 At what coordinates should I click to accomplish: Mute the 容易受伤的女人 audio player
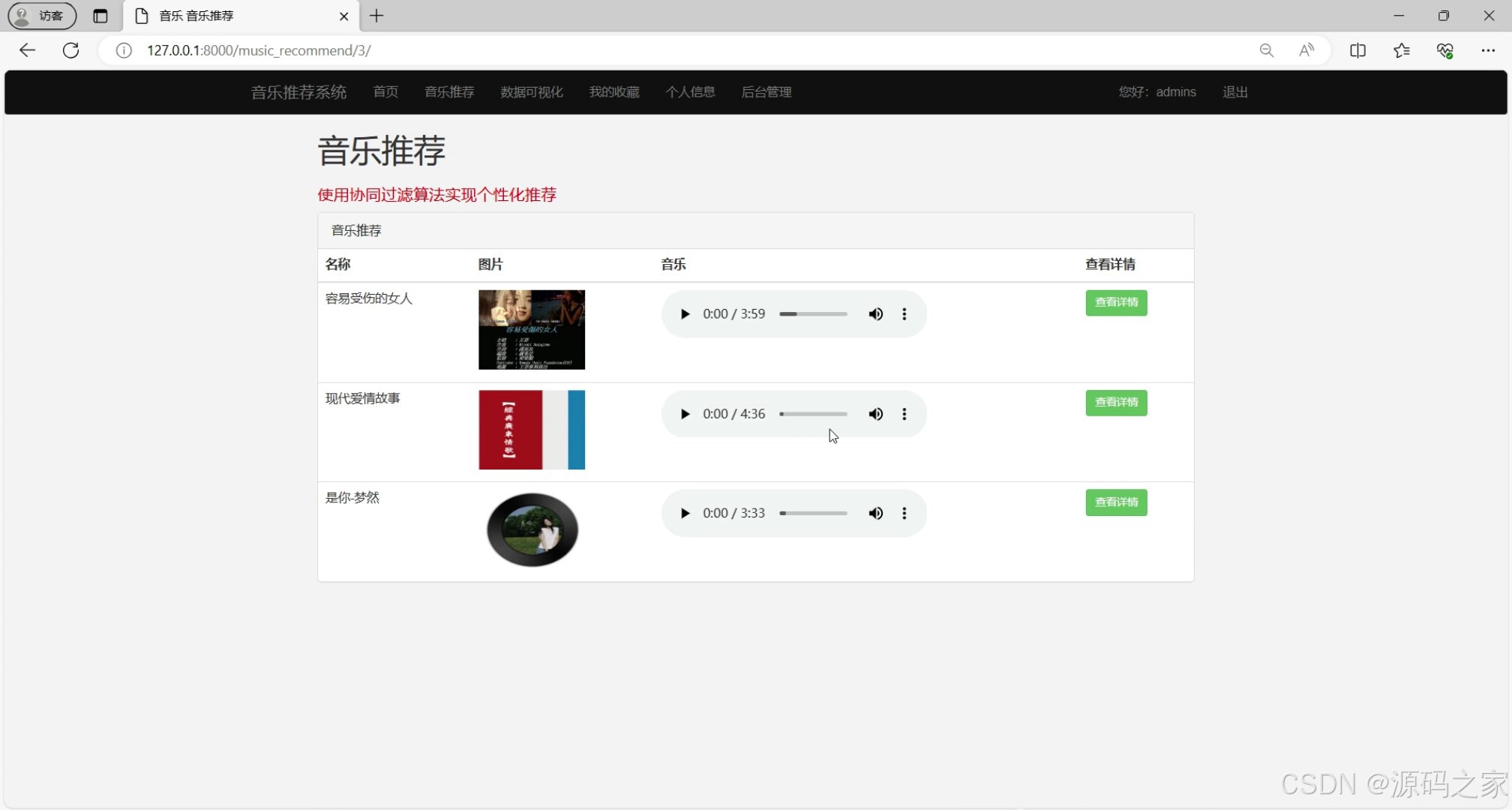coord(875,314)
